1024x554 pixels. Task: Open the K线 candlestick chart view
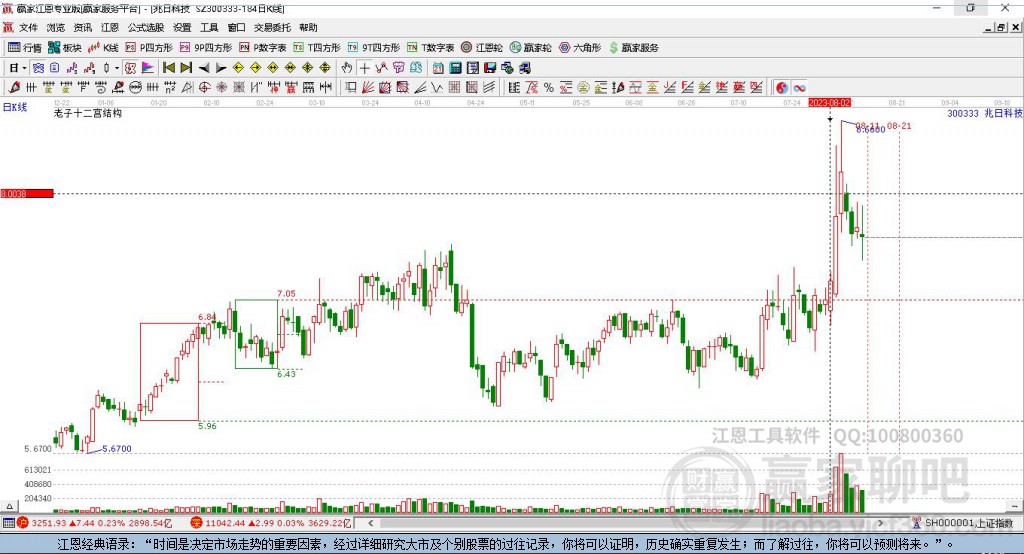click(x=103, y=48)
